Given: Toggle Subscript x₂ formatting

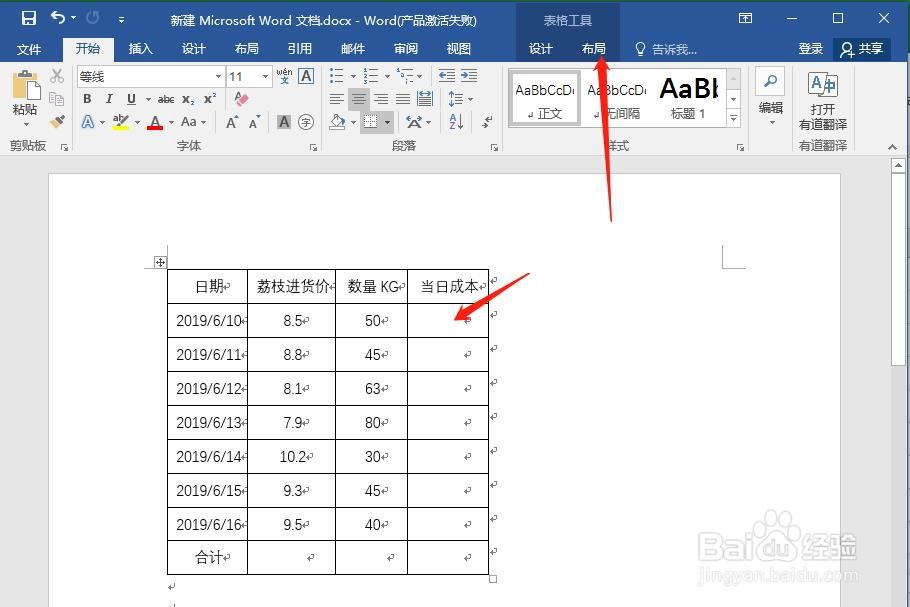Looking at the screenshot, I should (x=188, y=99).
